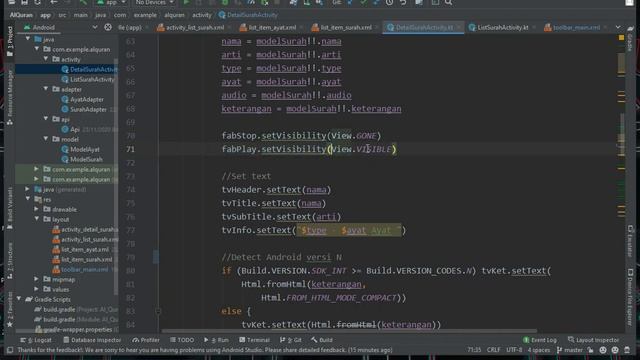Click the CRLF line separator in status bar
The image size is (640, 360).
point(493,350)
